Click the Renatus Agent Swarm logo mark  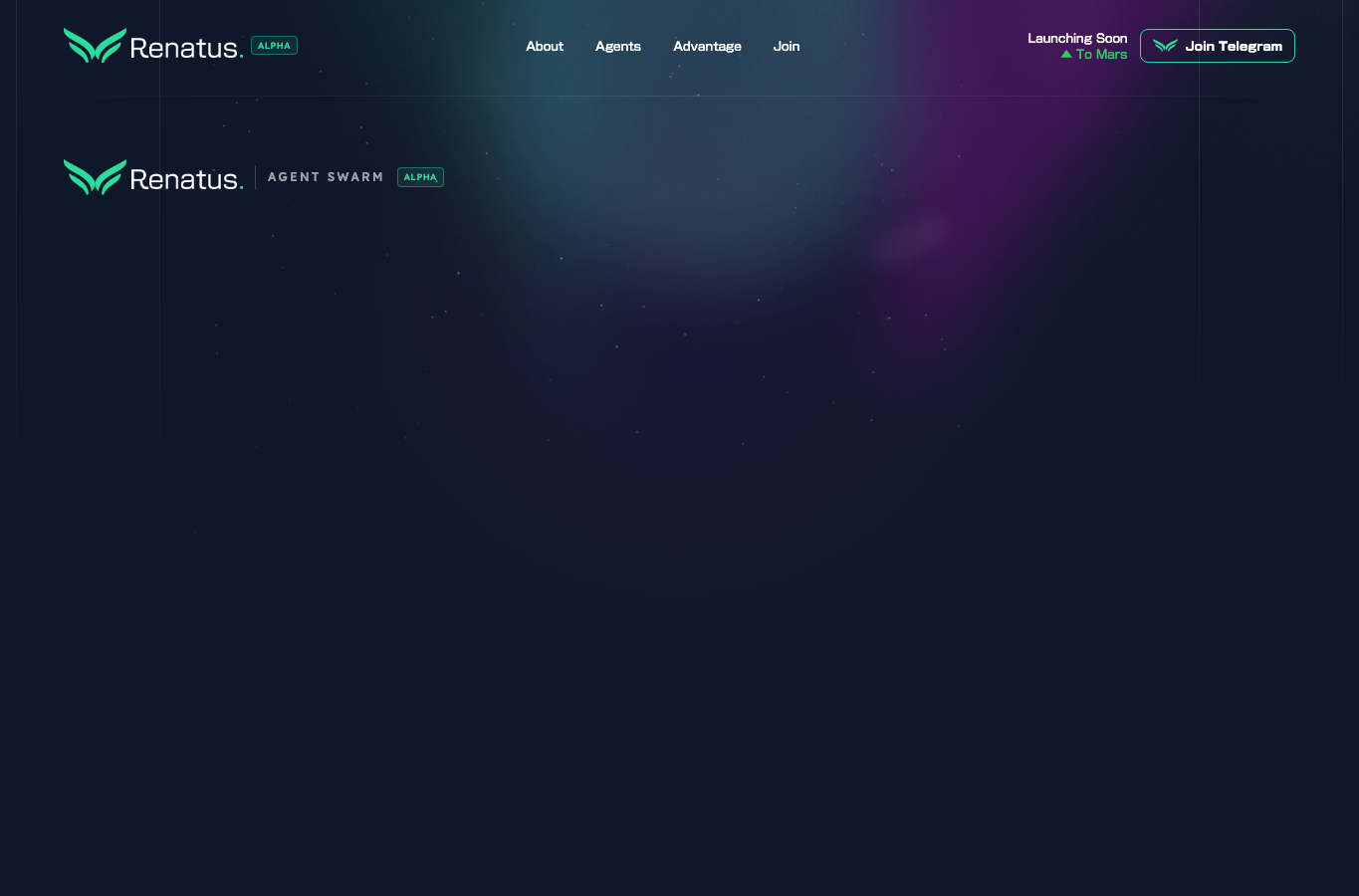tap(96, 177)
